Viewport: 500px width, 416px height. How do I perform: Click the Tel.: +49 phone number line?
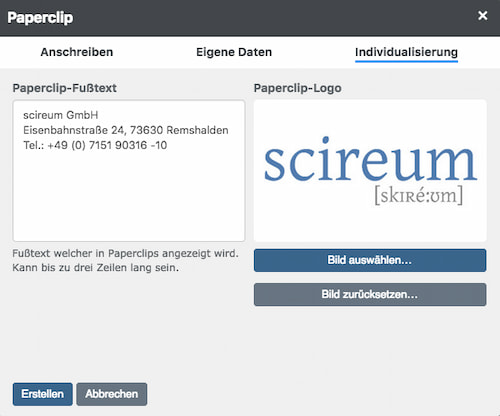pos(95,145)
